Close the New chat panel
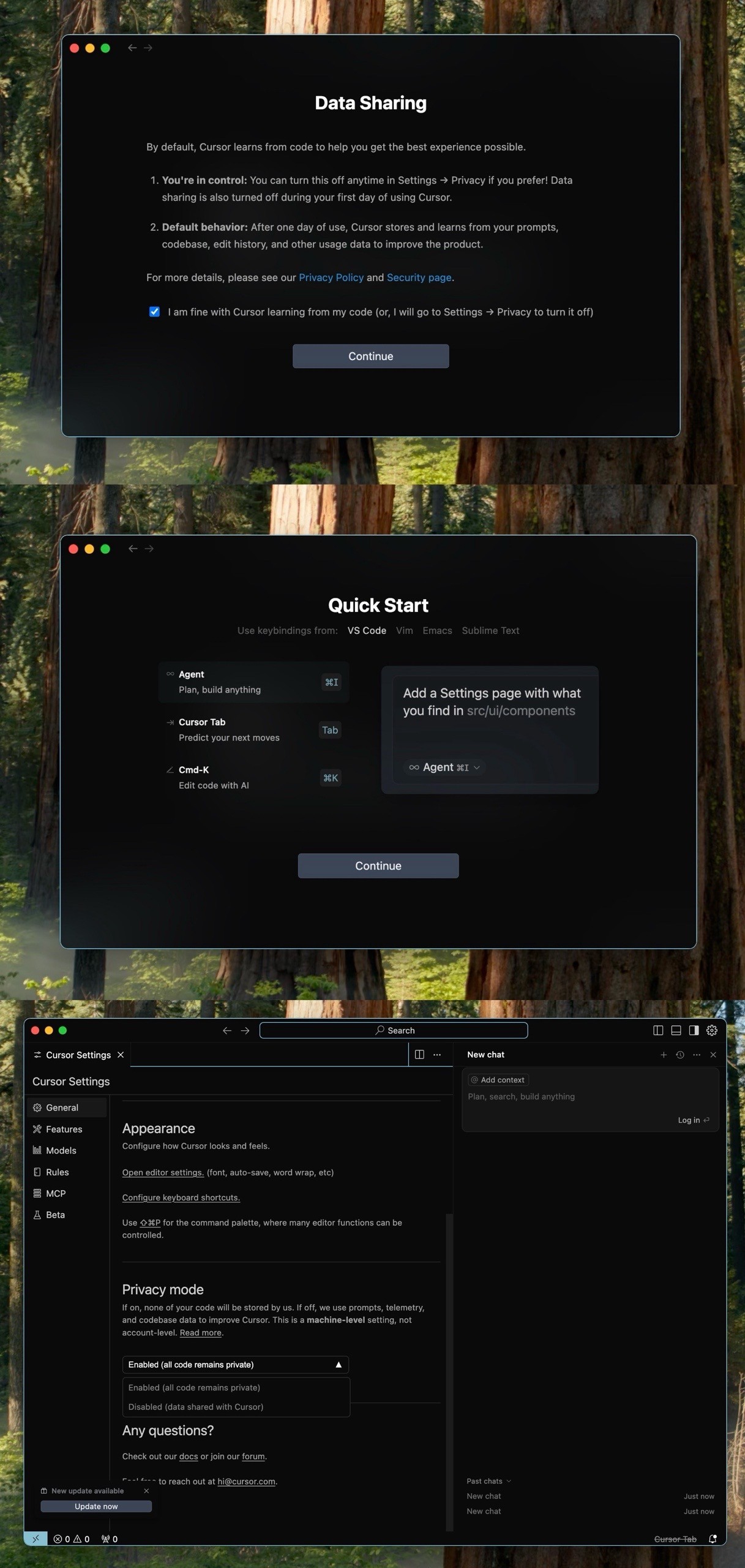The width and height of the screenshot is (745, 1568). [713, 1055]
